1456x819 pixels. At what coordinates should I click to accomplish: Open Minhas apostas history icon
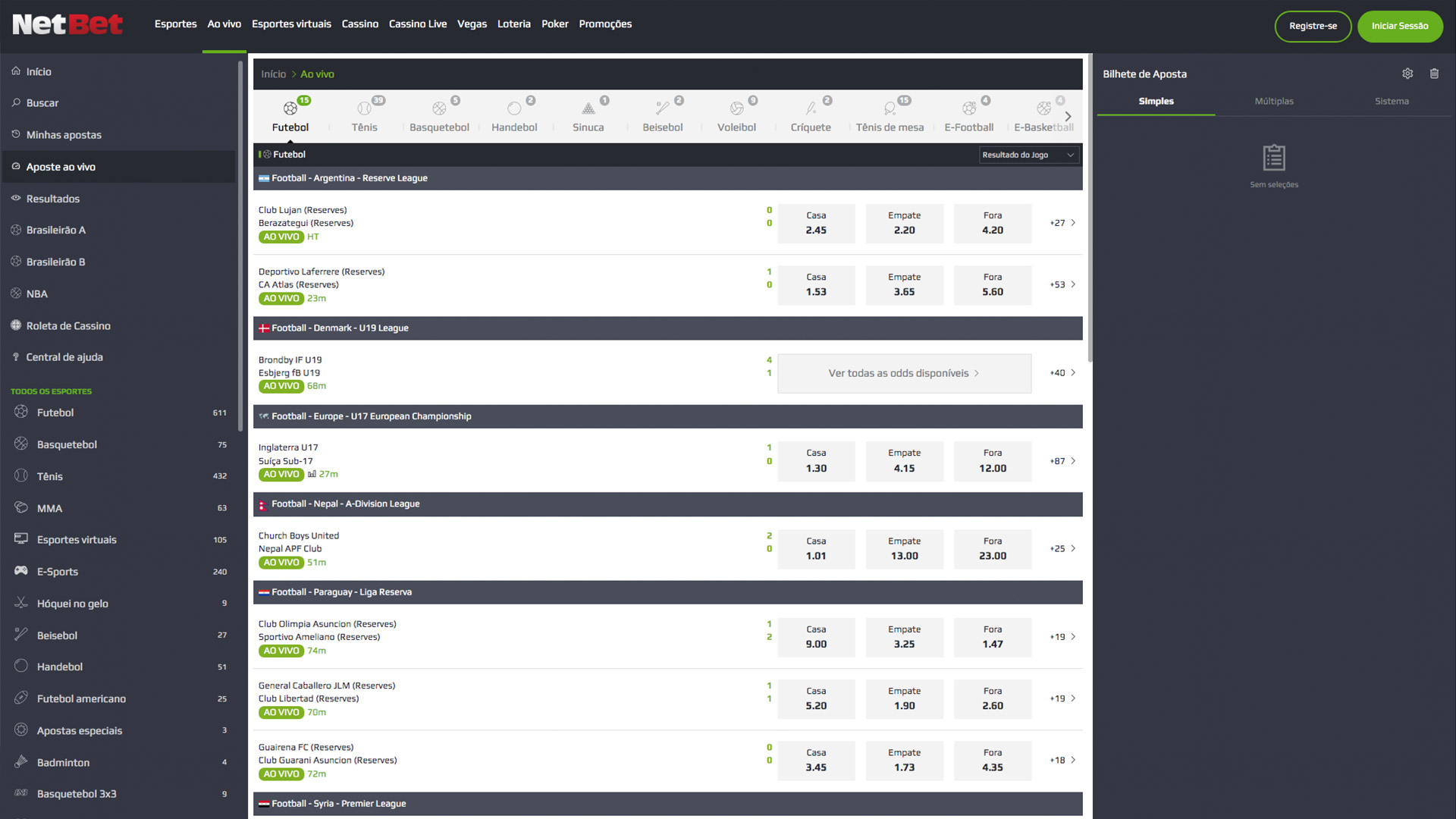click(16, 134)
